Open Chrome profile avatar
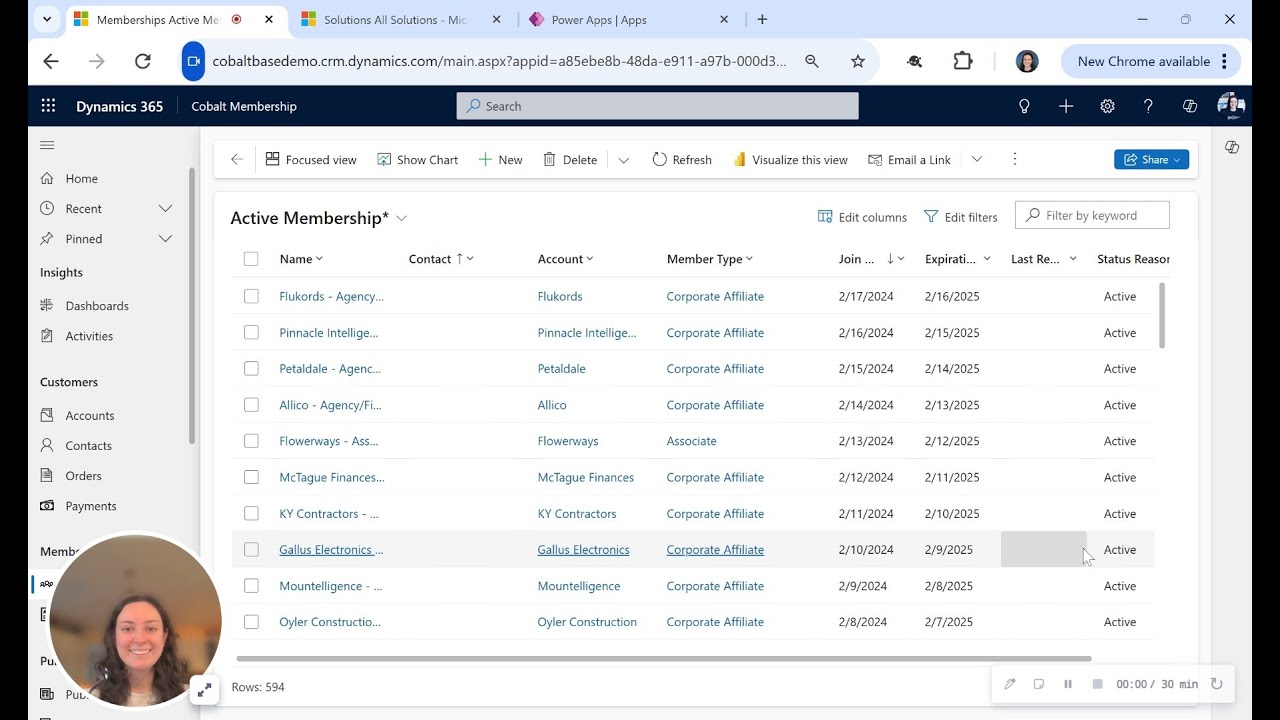 [x=1027, y=61]
